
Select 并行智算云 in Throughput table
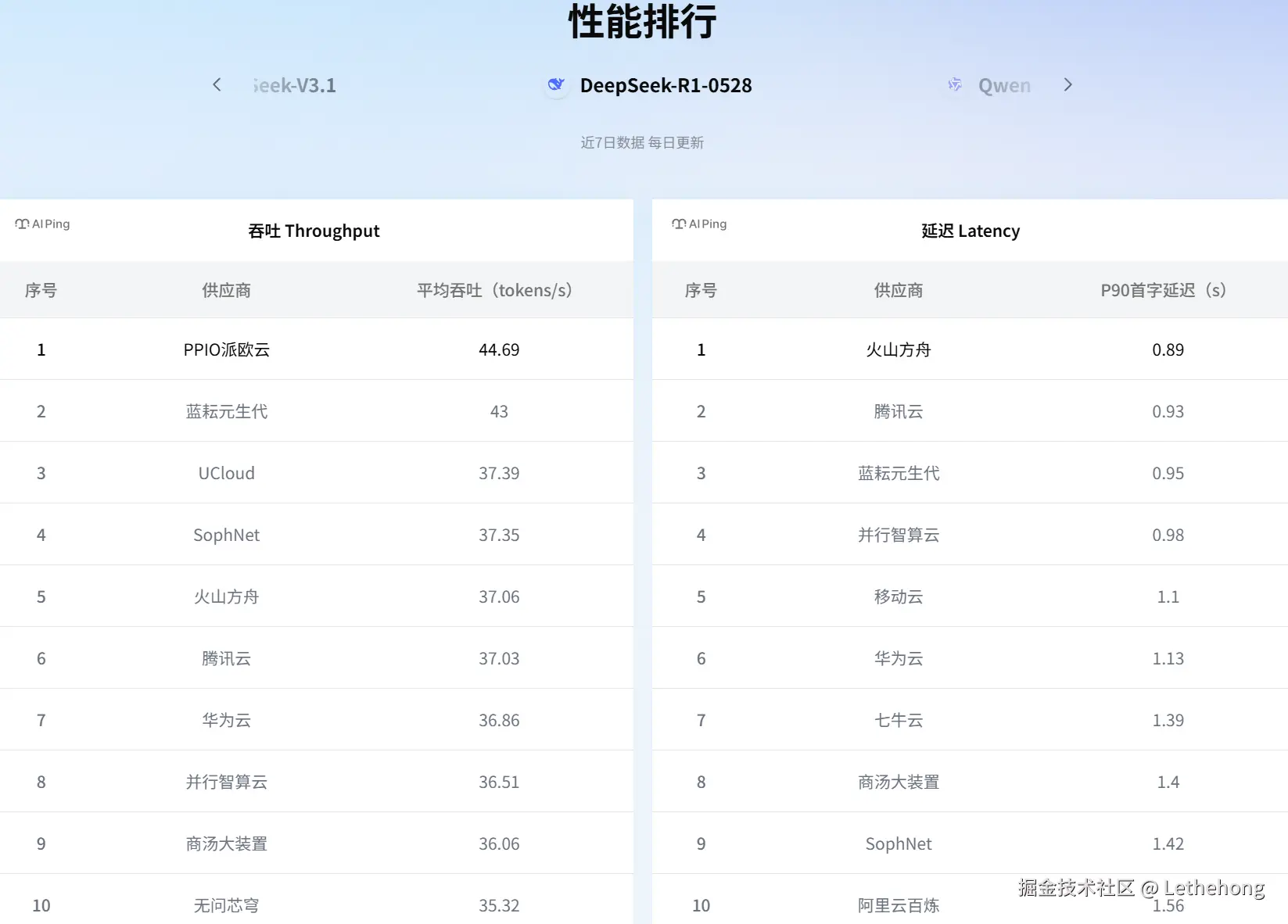click(226, 782)
